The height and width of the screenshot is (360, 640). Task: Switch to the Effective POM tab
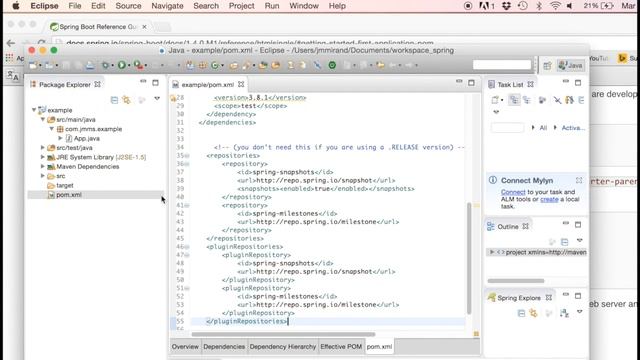click(x=341, y=347)
